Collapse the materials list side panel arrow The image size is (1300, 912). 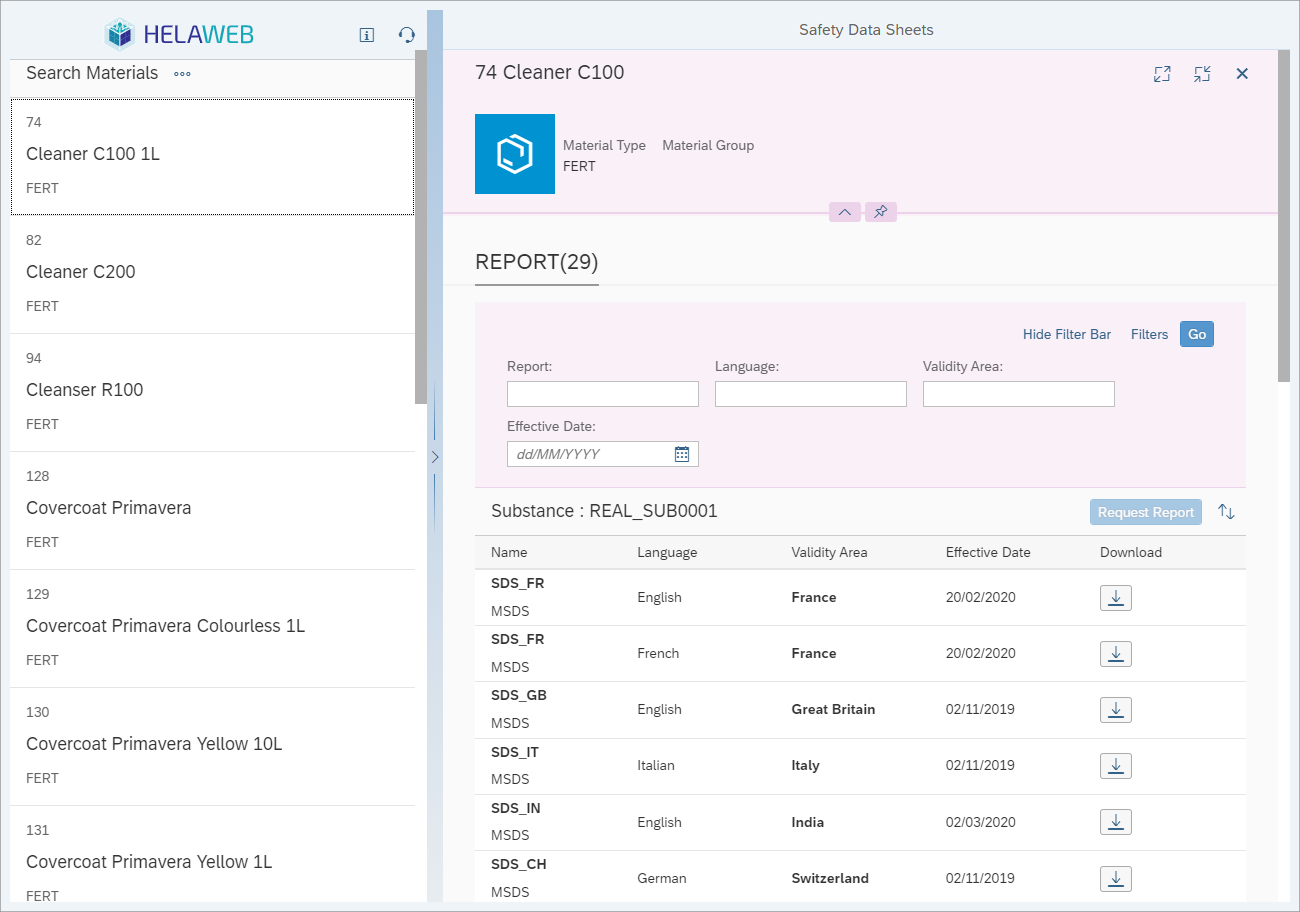[435, 457]
